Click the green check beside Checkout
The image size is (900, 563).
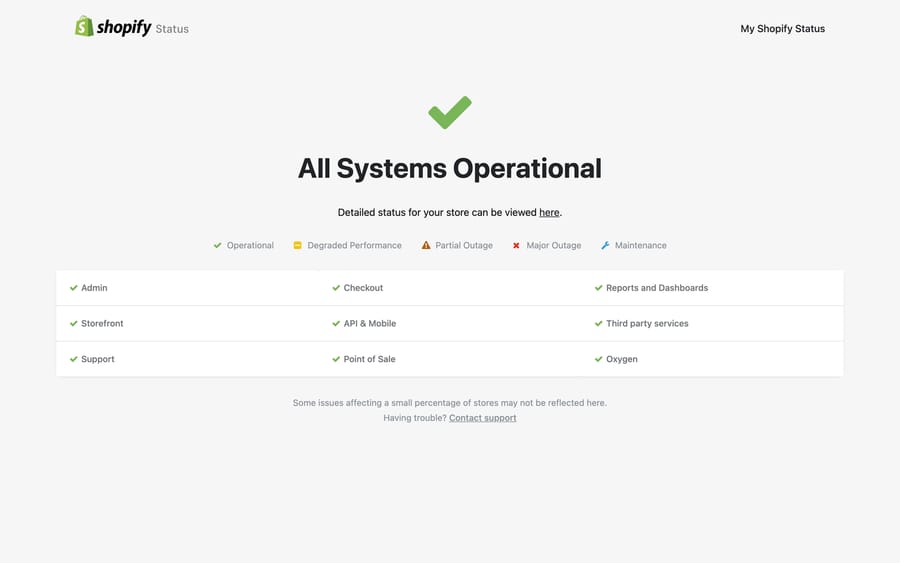pos(336,288)
